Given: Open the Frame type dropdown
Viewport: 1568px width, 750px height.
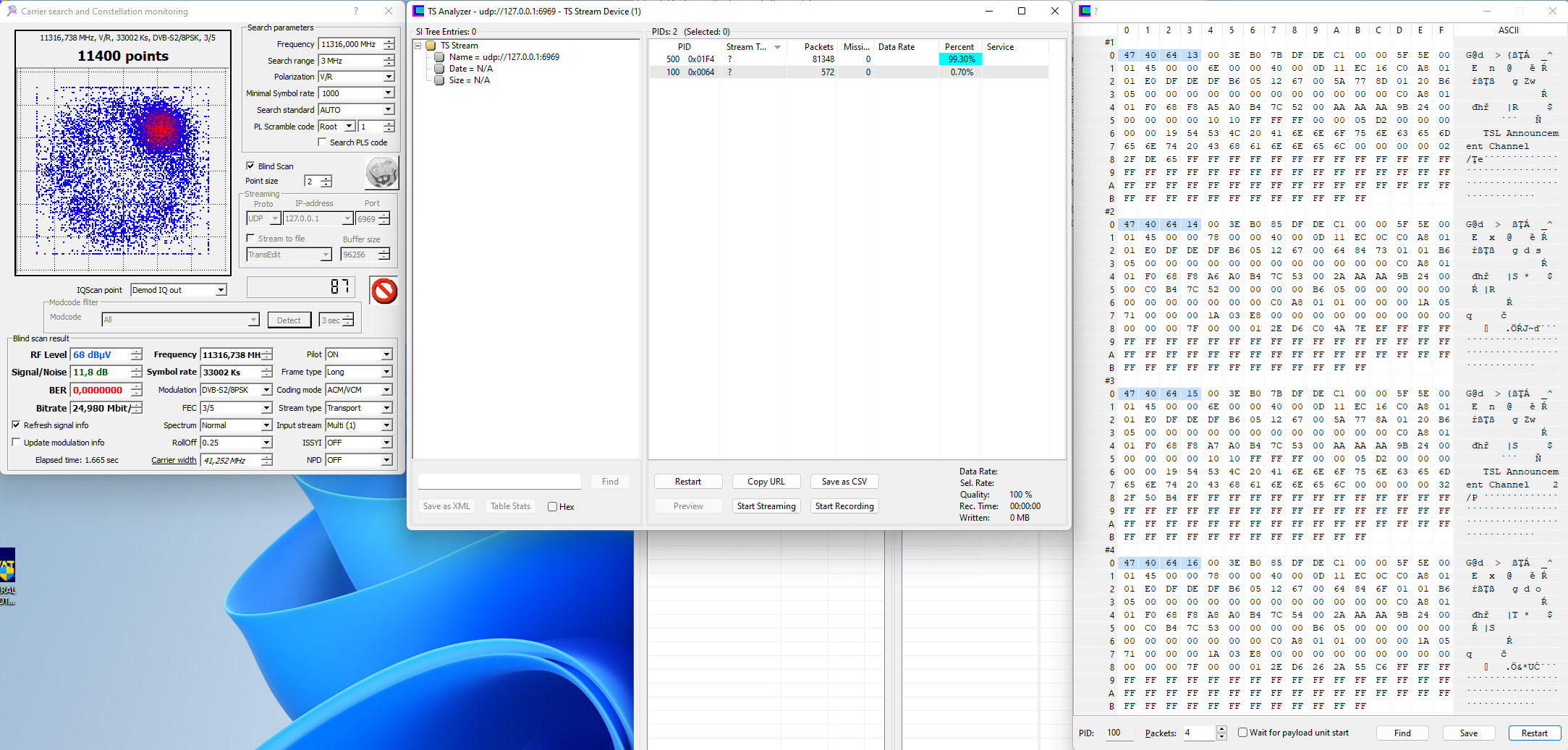Looking at the screenshot, I should coord(387,372).
